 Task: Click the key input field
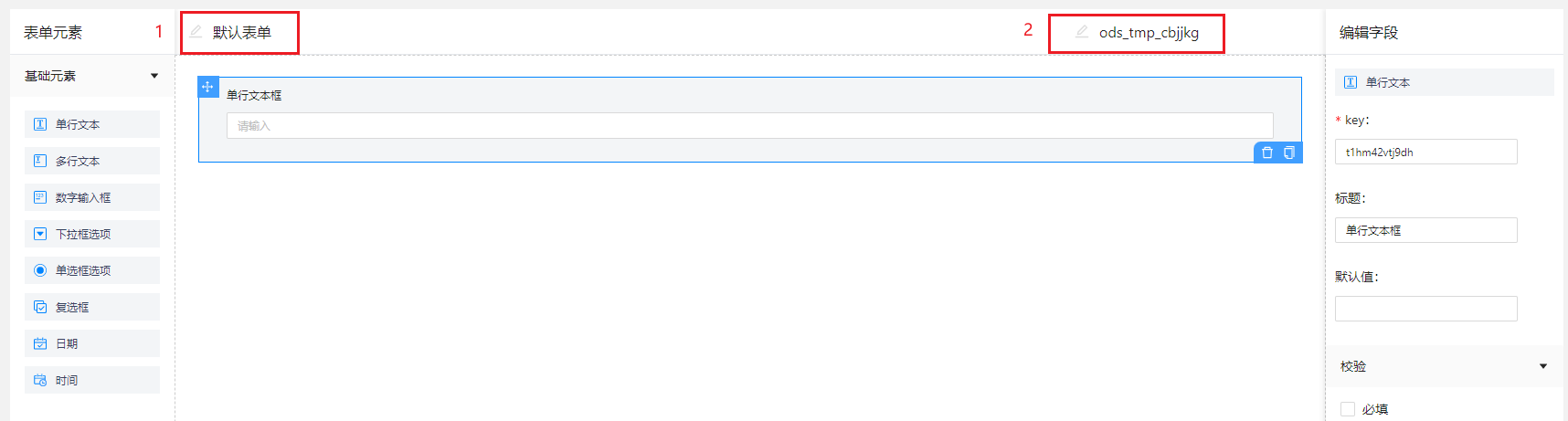[x=1425, y=152]
